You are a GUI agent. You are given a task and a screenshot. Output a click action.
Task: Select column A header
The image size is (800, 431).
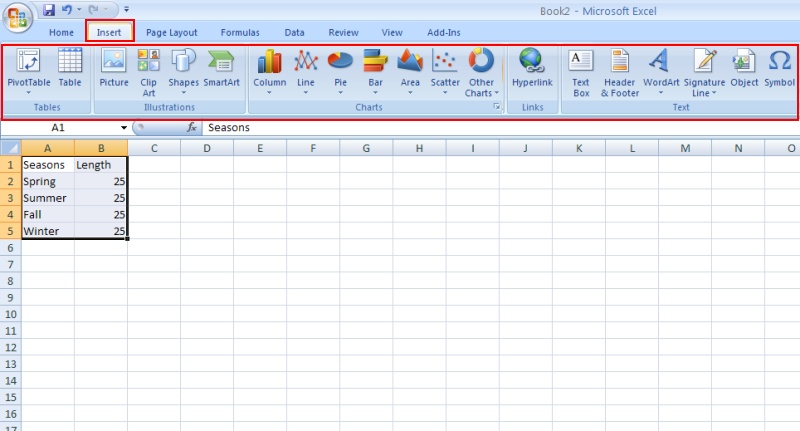pyautogui.click(x=47, y=148)
